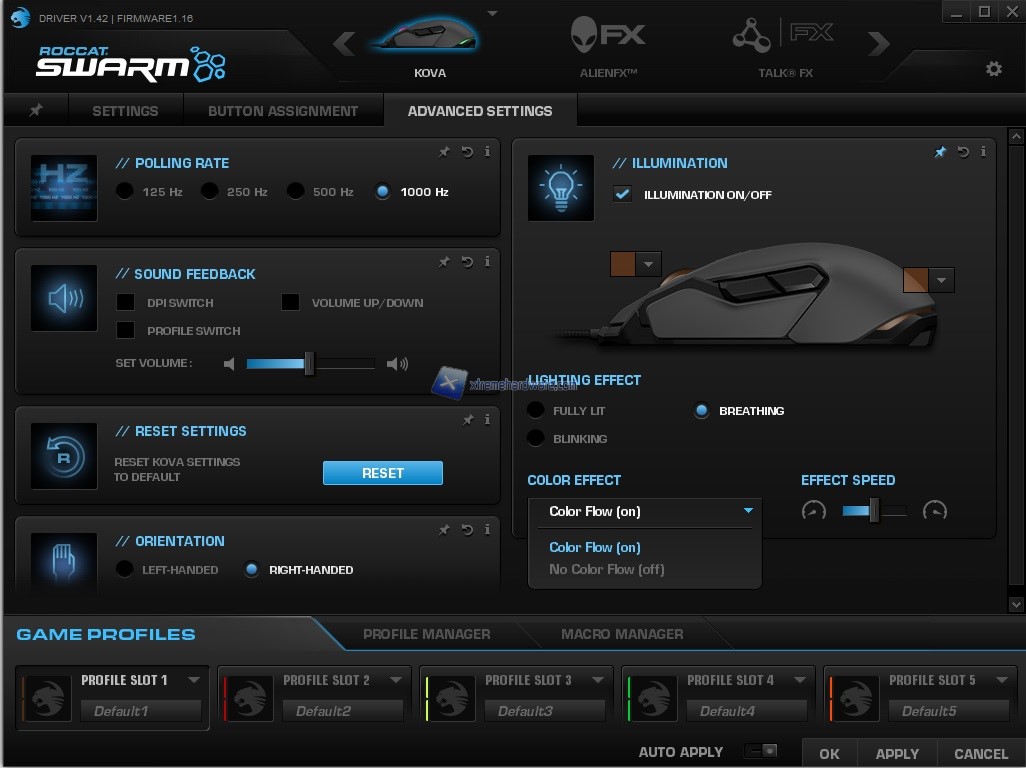Click the info icon in Sound Feedback panel

[487, 262]
